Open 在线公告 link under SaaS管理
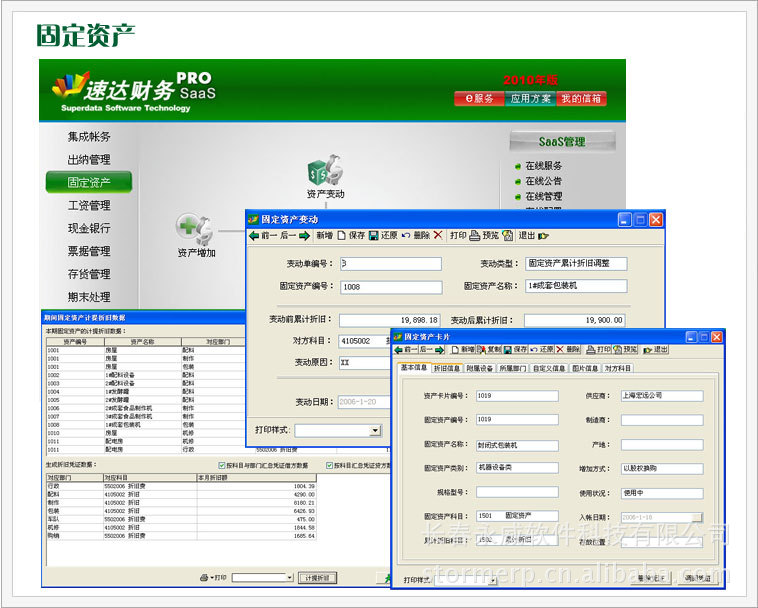758x608 pixels. click(543, 181)
